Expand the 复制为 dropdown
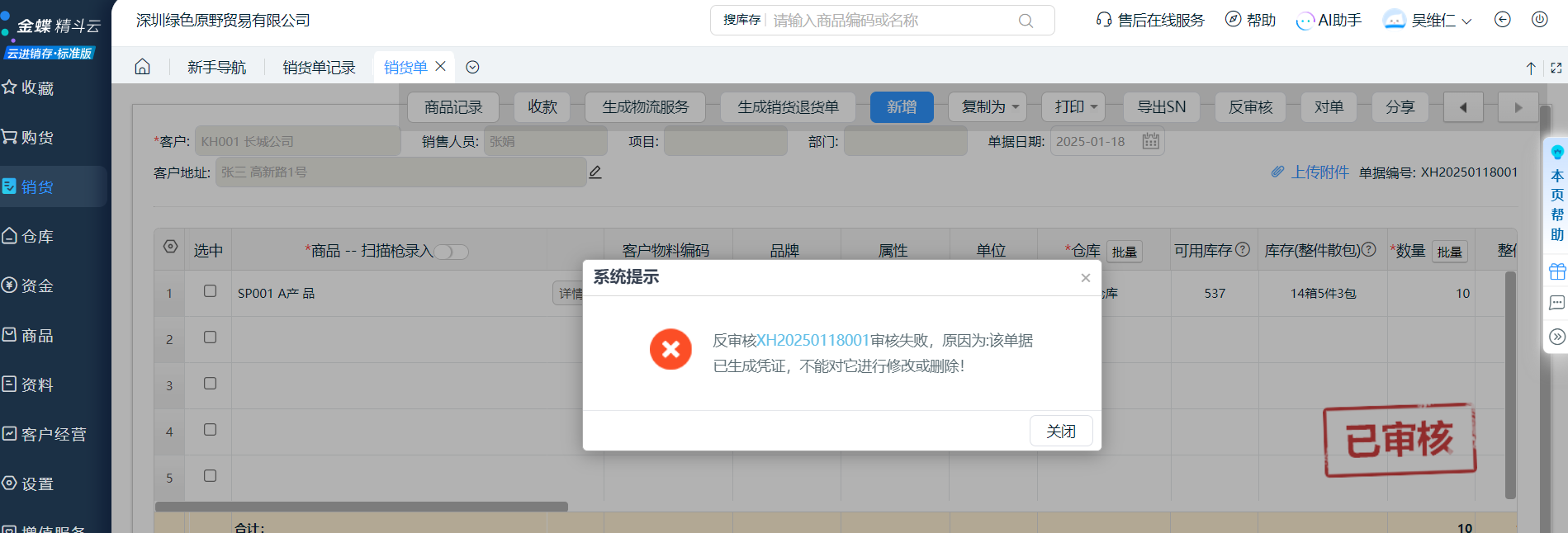 [990, 107]
